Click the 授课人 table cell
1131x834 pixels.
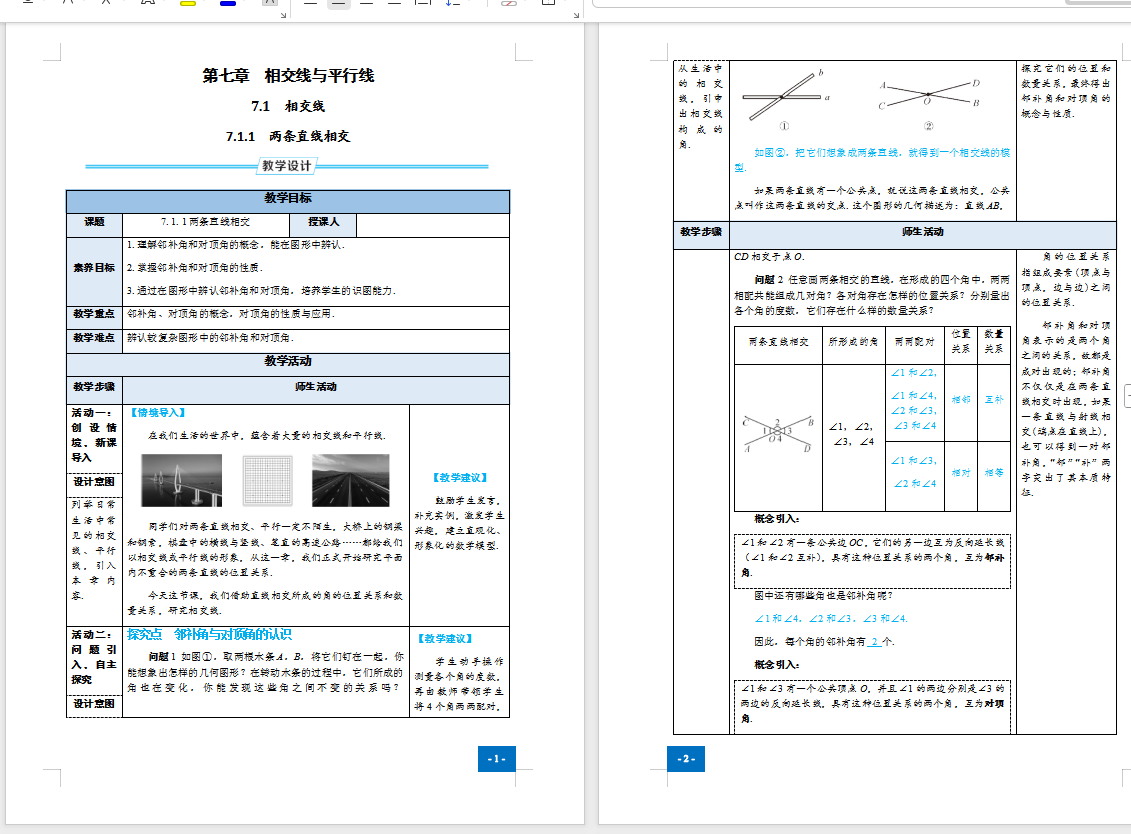pos(323,223)
